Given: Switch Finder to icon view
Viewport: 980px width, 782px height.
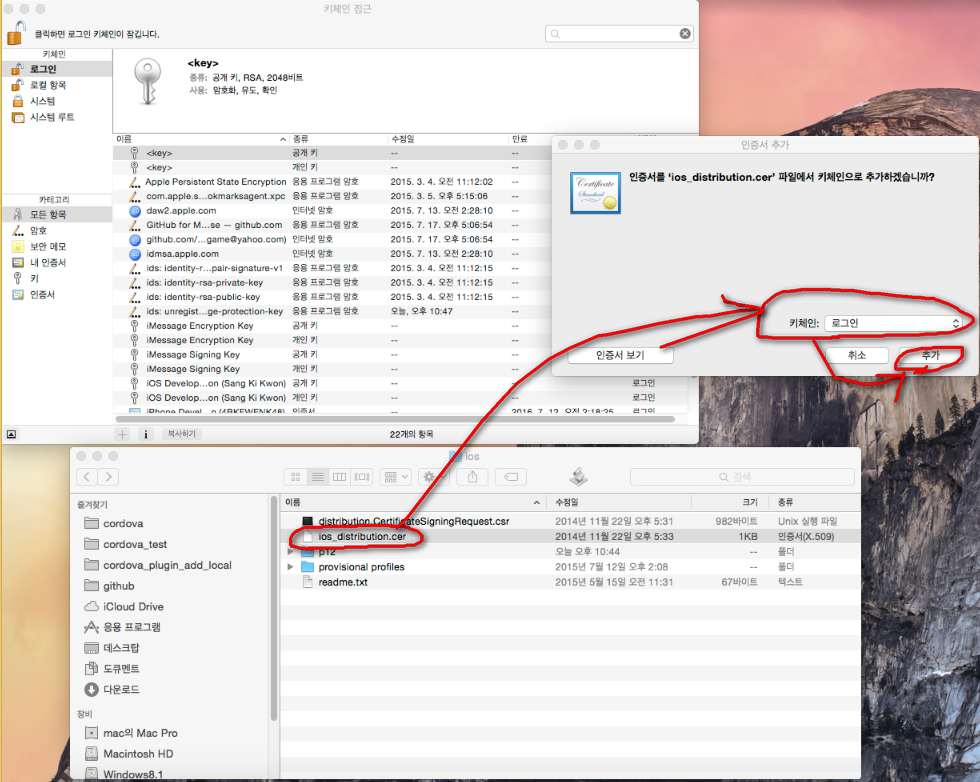Looking at the screenshot, I should 296,477.
